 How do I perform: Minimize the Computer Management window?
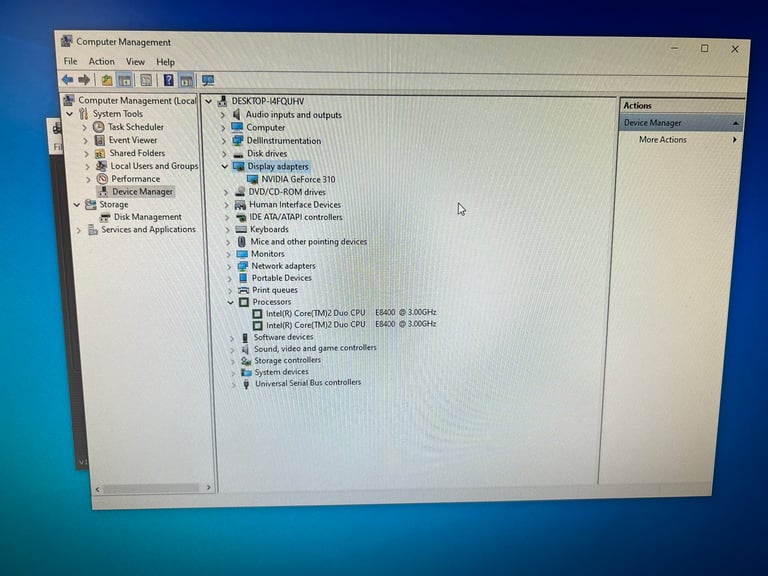(x=675, y=48)
